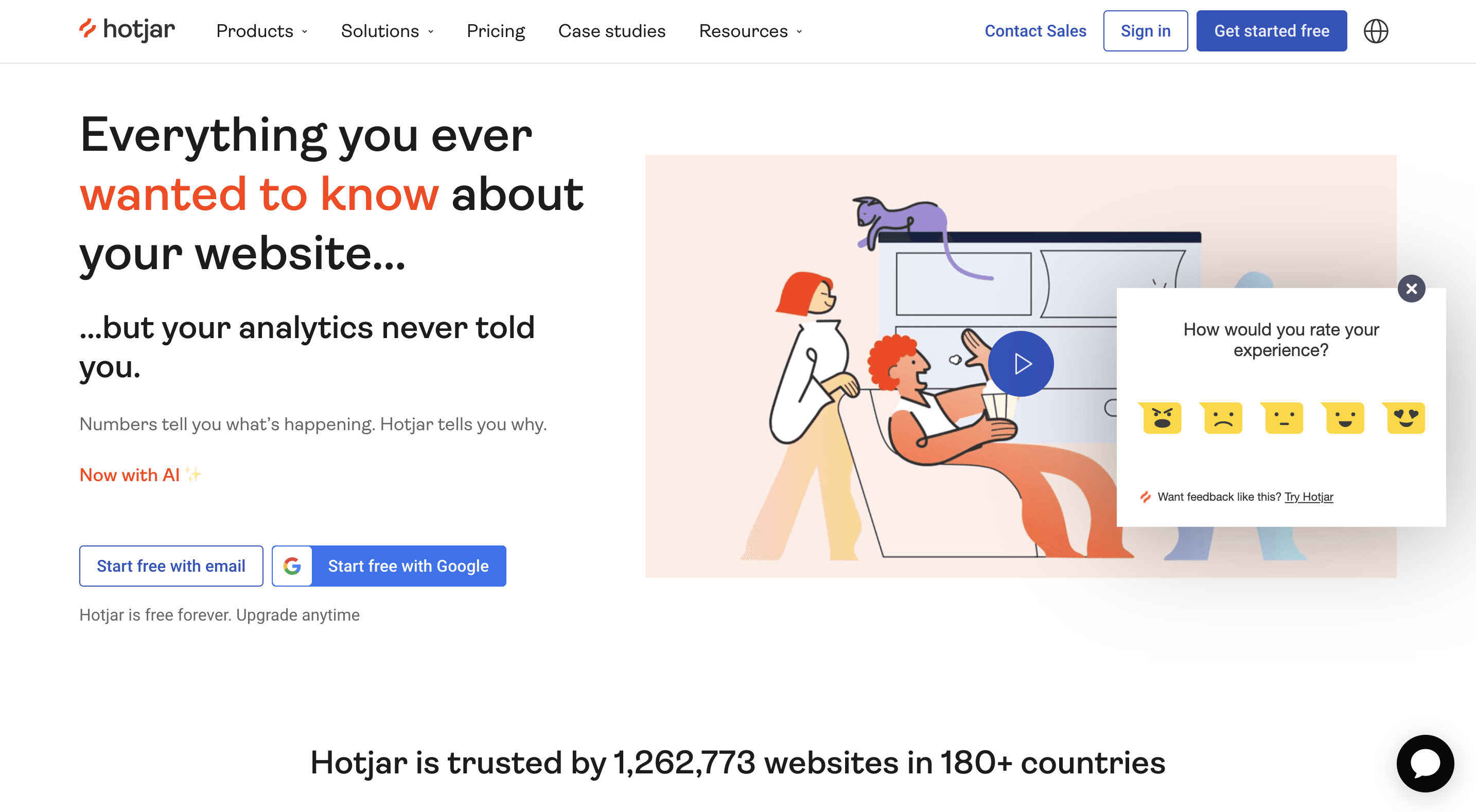Open Case studies in the nav
The height and width of the screenshot is (812, 1476).
pyautogui.click(x=611, y=31)
